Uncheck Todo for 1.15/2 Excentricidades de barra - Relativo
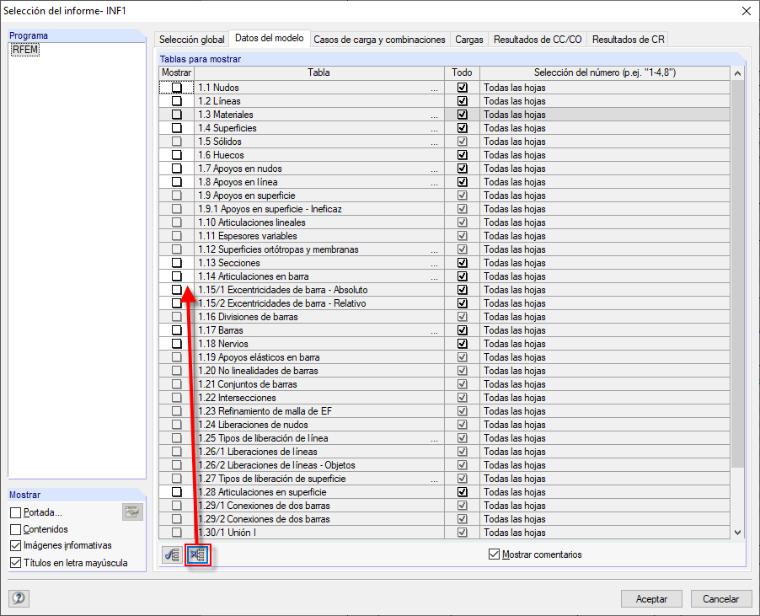This screenshot has width=760, height=616. tap(462, 303)
